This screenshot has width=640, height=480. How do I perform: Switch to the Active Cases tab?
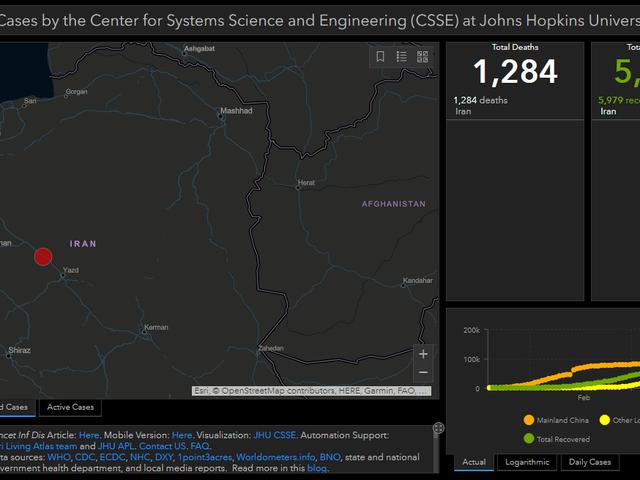[x=70, y=407]
